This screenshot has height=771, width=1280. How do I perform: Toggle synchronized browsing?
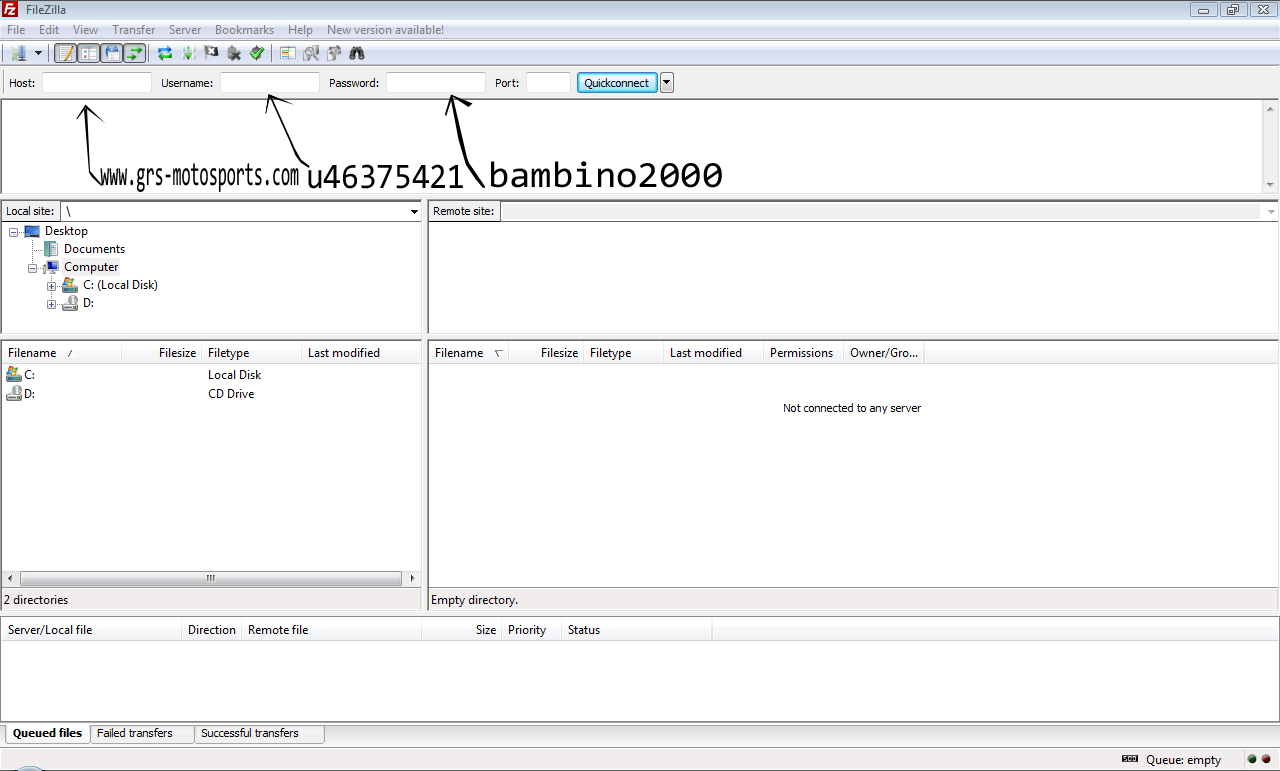pyautogui.click(x=334, y=53)
